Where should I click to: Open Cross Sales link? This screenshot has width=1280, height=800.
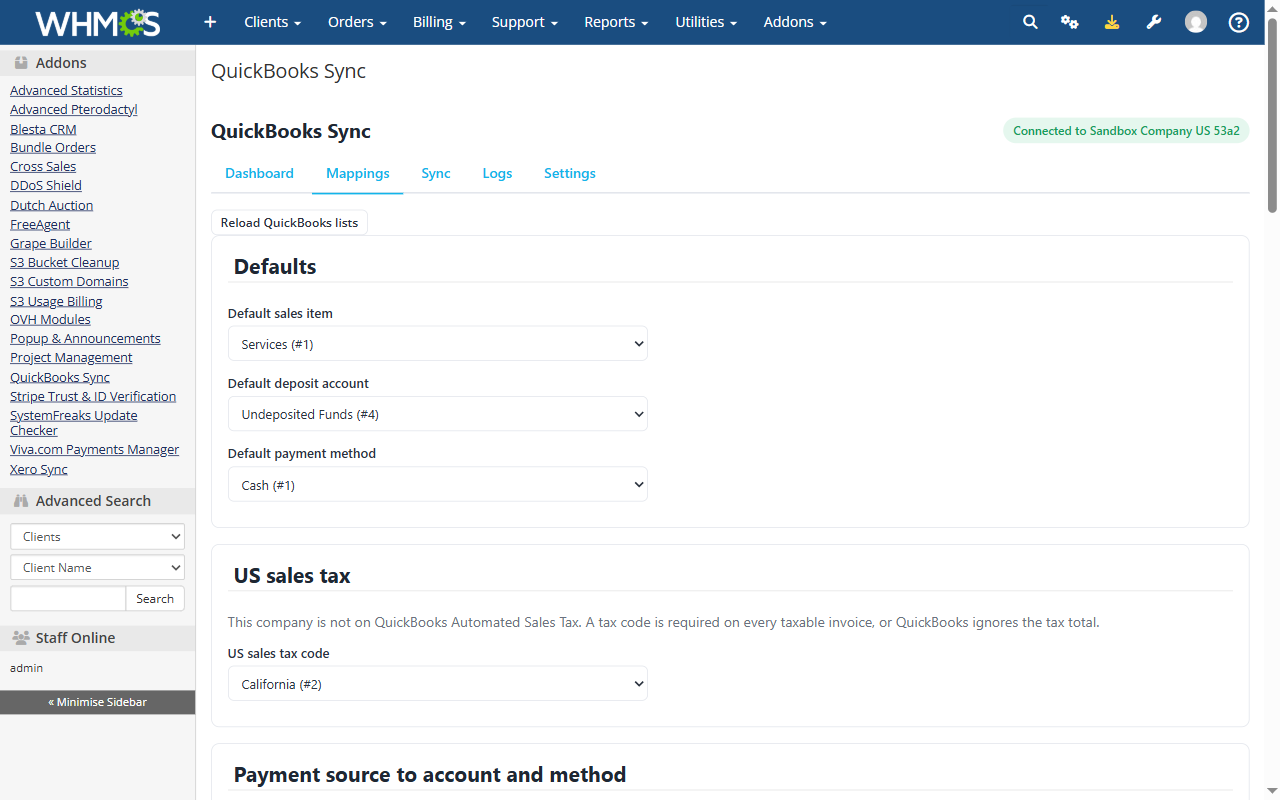43,166
